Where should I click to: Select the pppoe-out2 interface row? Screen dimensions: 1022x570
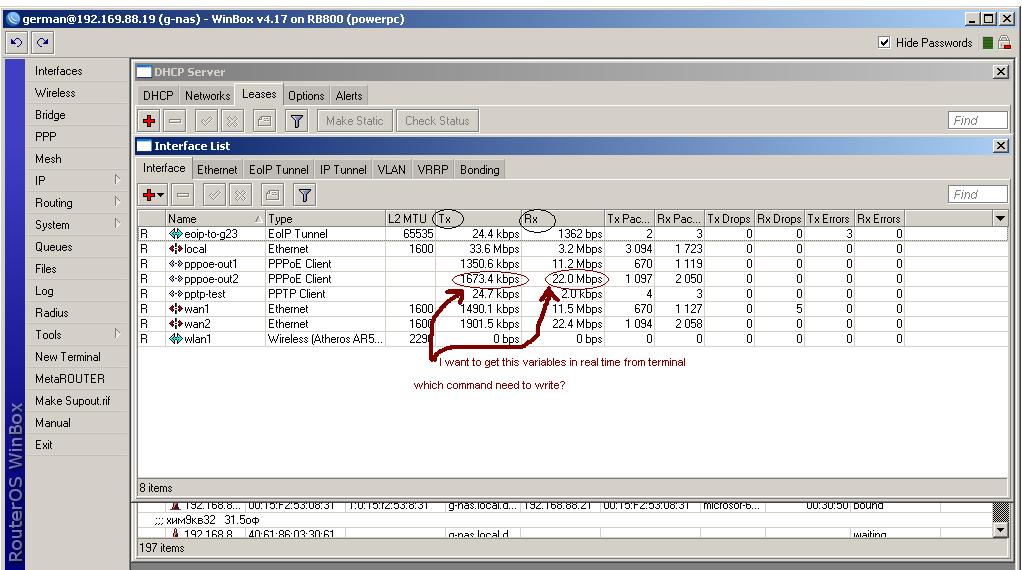point(572,279)
